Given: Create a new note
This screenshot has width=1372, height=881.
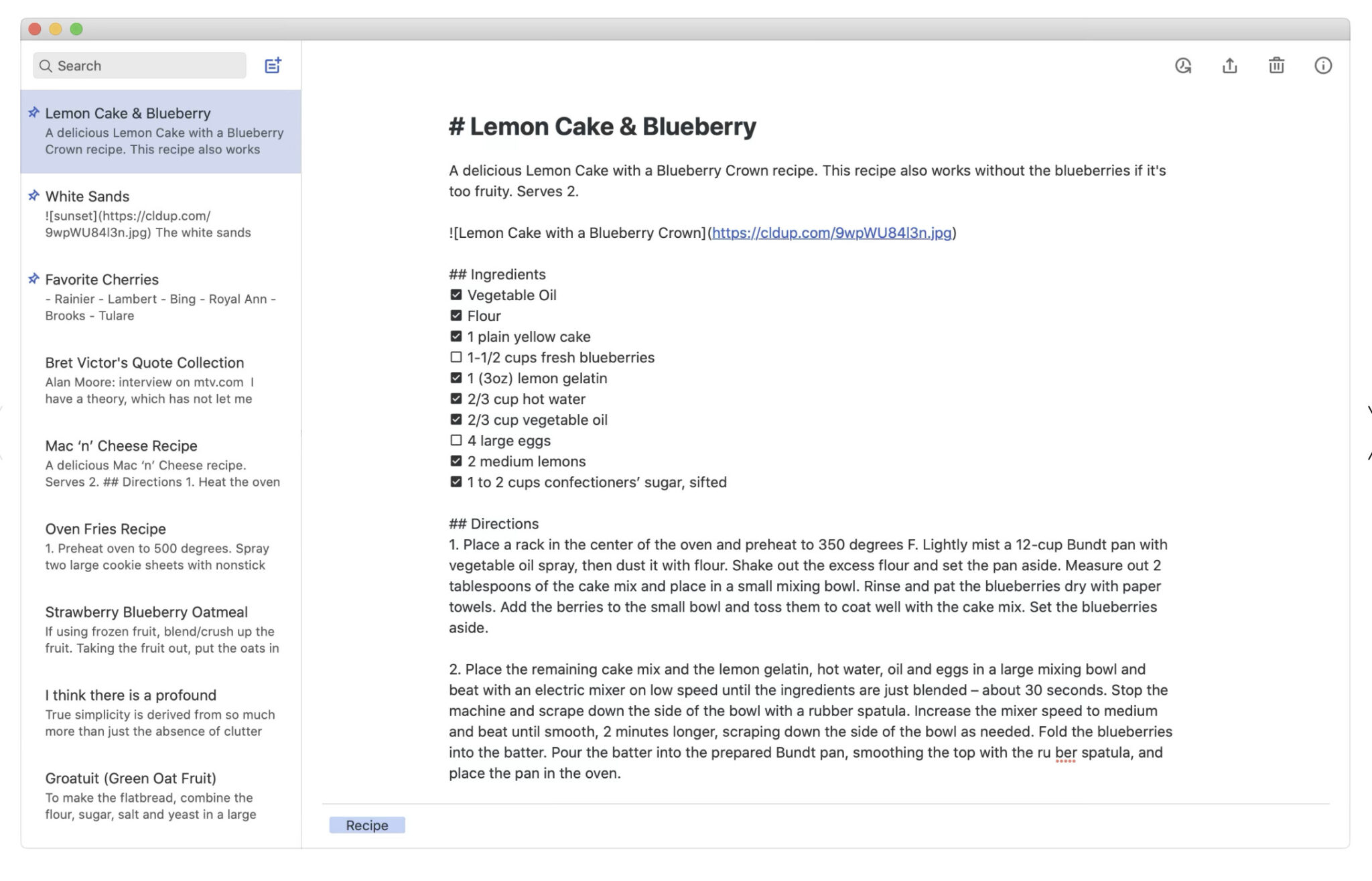Looking at the screenshot, I should (x=273, y=65).
